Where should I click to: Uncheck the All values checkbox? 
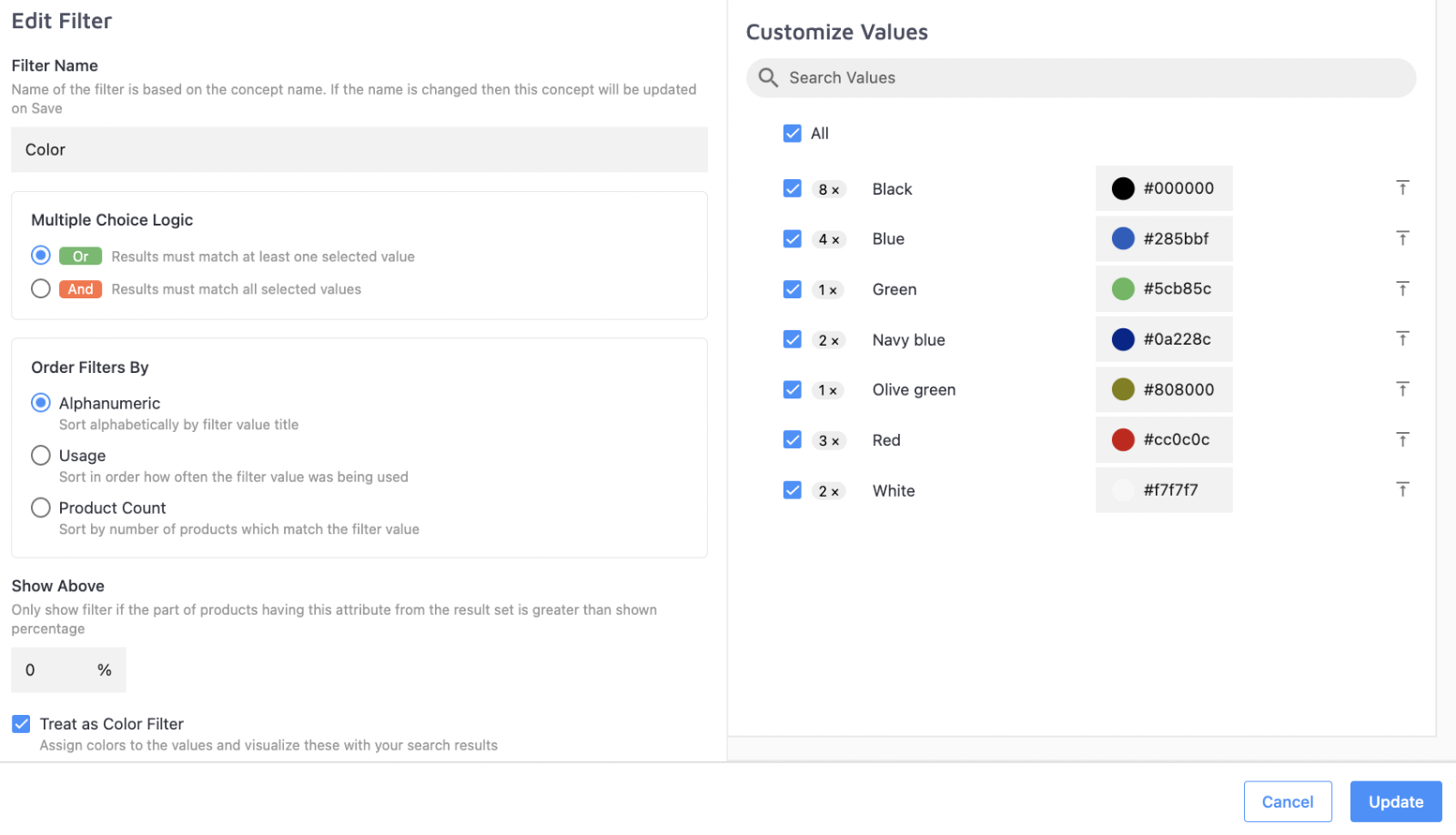[x=793, y=134]
